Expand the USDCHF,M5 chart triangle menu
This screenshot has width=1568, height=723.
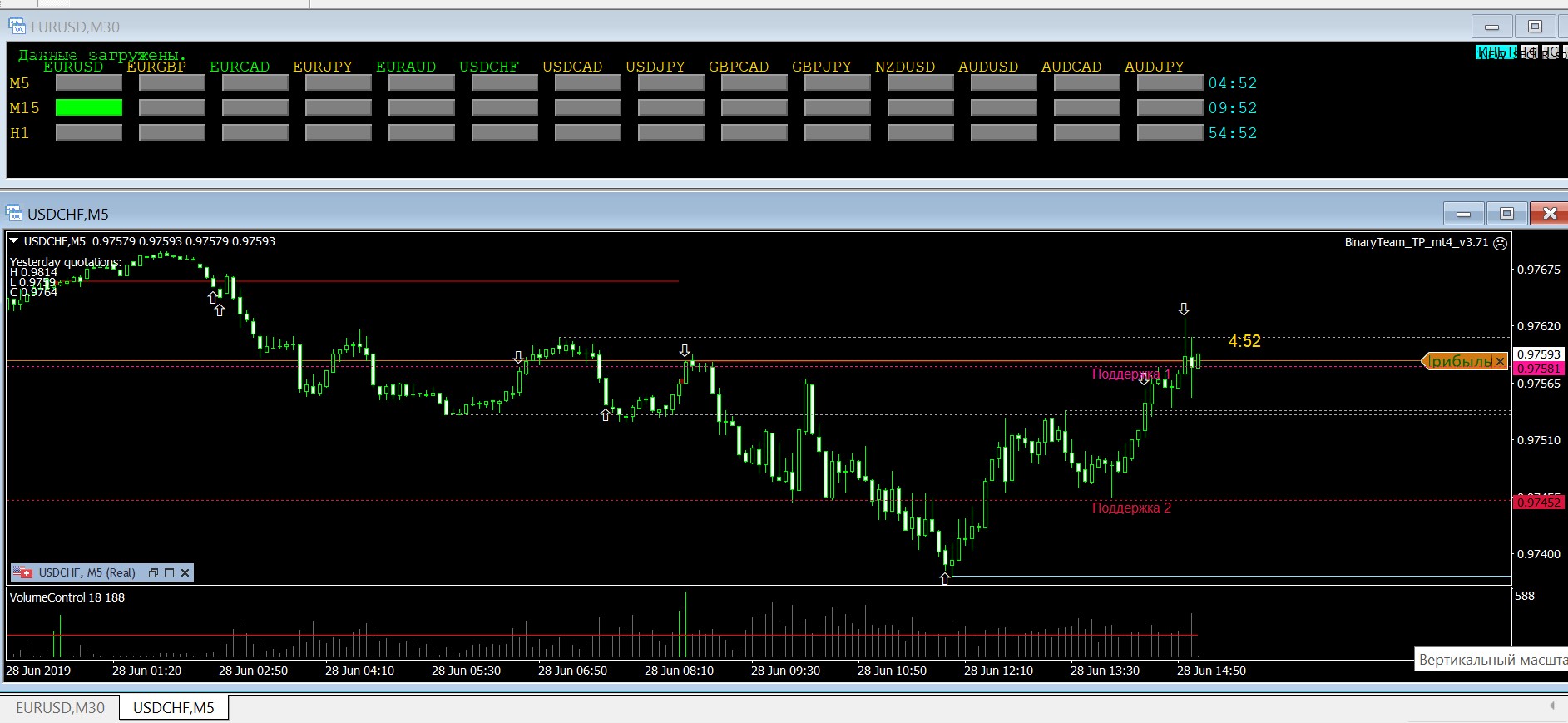point(14,241)
